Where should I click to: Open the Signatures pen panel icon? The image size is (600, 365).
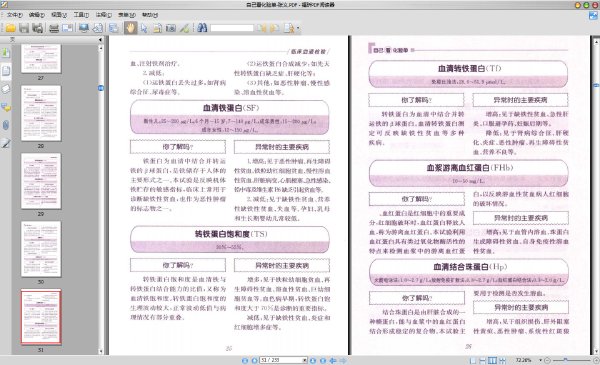click(x=6, y=143)
